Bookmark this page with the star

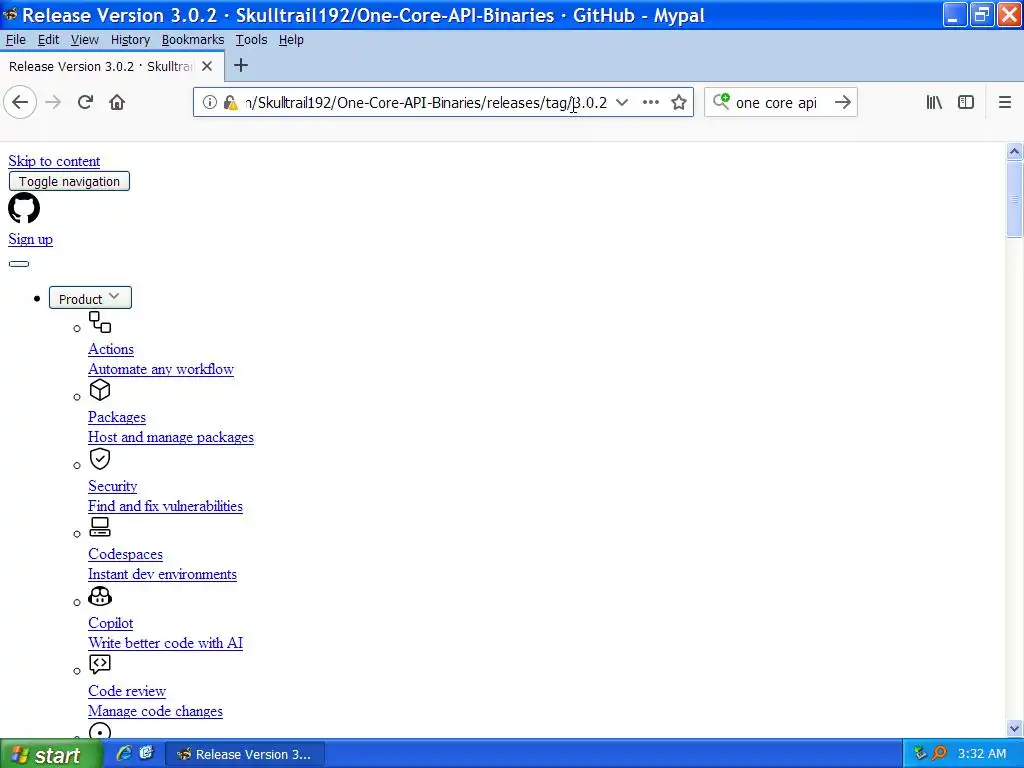tap(679, 103)
